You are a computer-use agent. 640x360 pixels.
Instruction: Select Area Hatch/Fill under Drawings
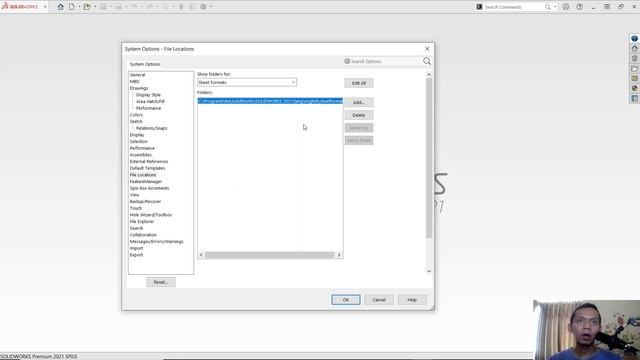click(x=150, y=102)
